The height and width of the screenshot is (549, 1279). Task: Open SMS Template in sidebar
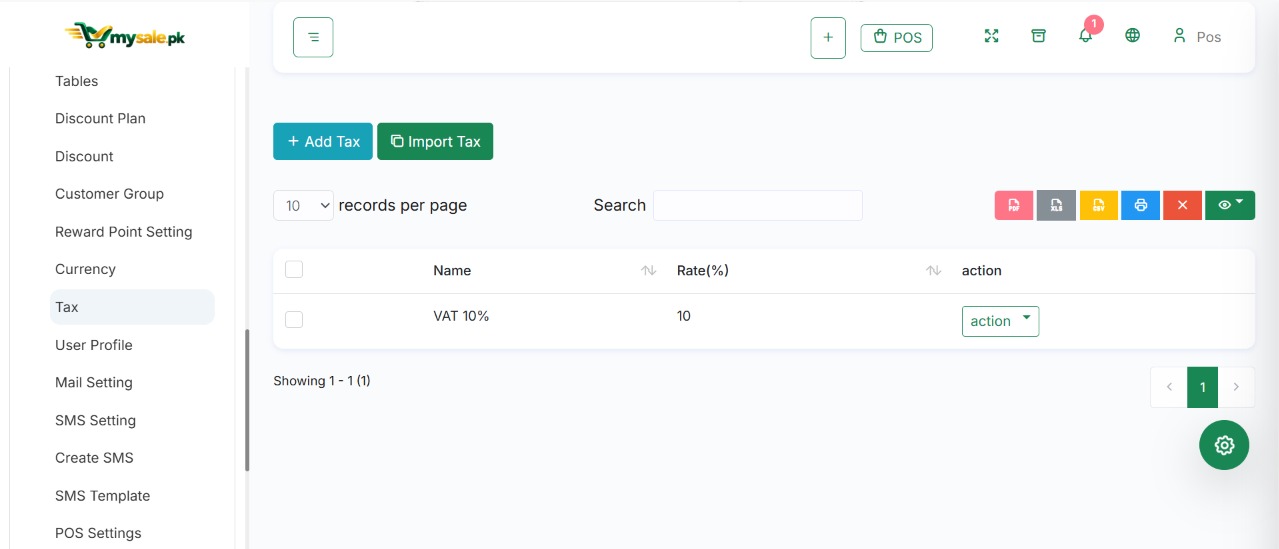click(102, 496)
